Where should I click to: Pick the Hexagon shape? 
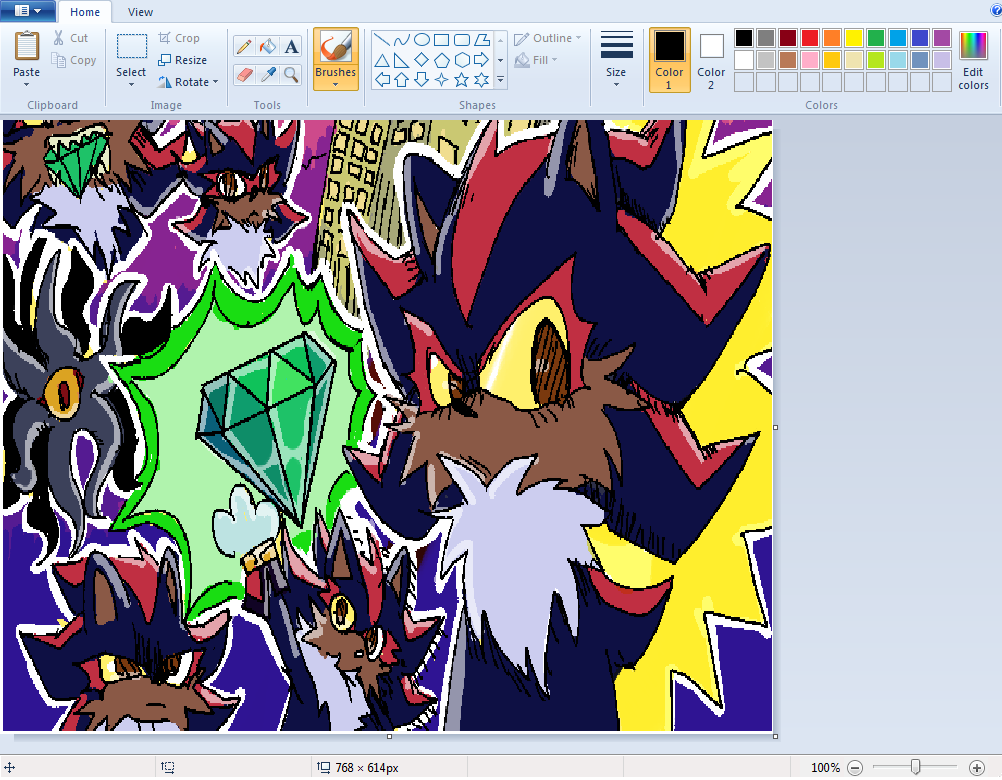pos(461,61)
